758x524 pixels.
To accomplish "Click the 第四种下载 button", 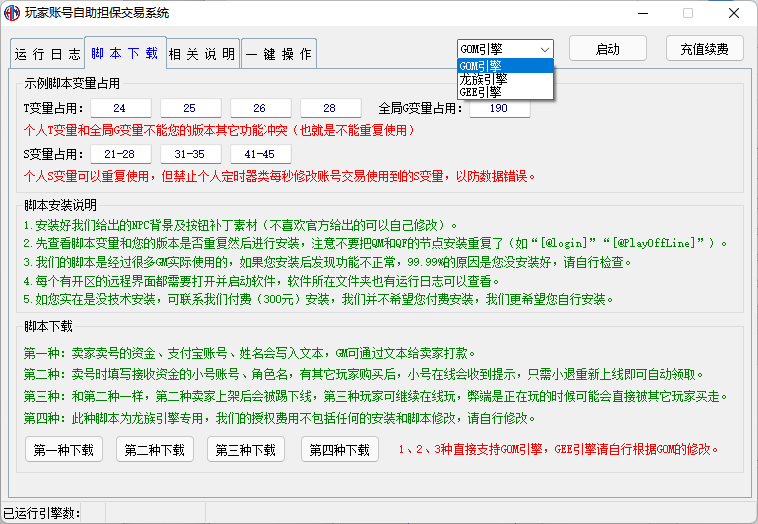I will click(x=339, y=450).
